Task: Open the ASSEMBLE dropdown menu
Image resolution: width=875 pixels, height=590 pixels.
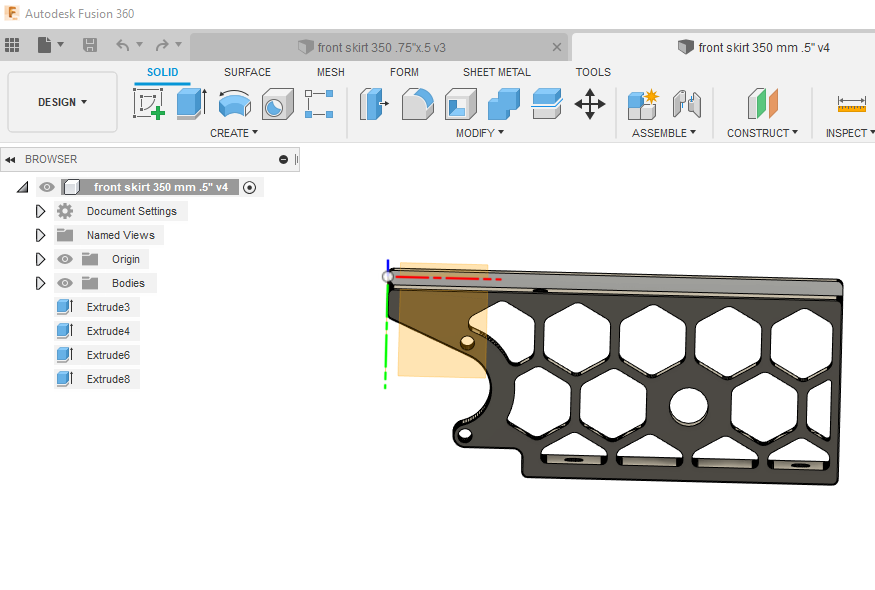Action: (664, 133)
